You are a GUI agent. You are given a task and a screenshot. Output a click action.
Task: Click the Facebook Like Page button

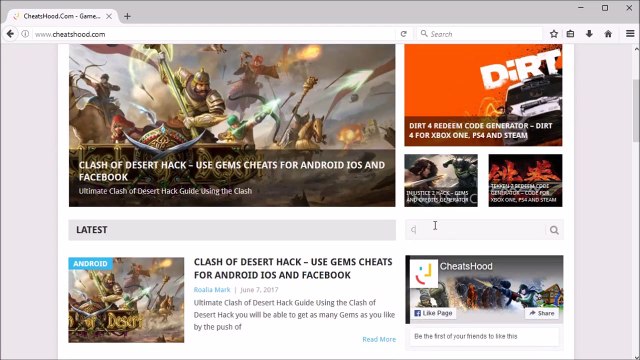click(x=433, y=313)
